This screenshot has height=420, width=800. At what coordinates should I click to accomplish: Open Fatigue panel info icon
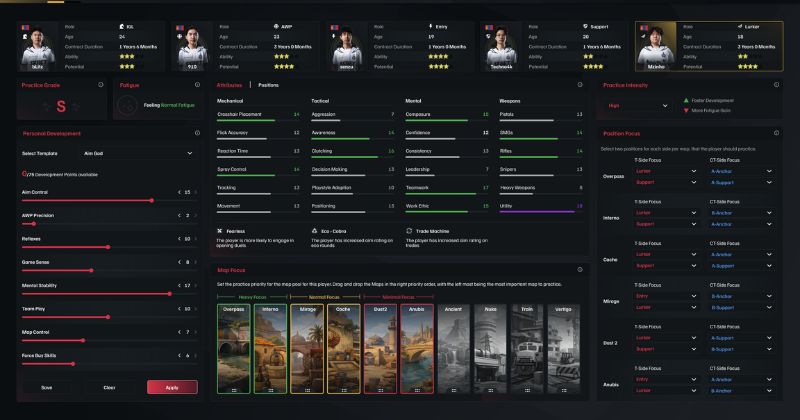pos(197,85)
